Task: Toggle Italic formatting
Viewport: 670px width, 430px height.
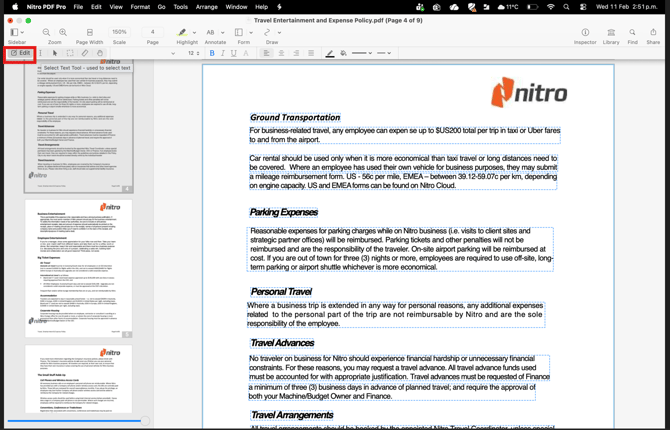Action: (223, 53)
